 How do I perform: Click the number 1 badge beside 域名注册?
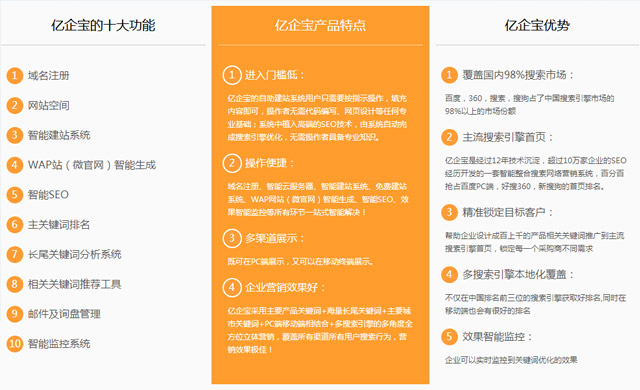click(x=15, y=75)
